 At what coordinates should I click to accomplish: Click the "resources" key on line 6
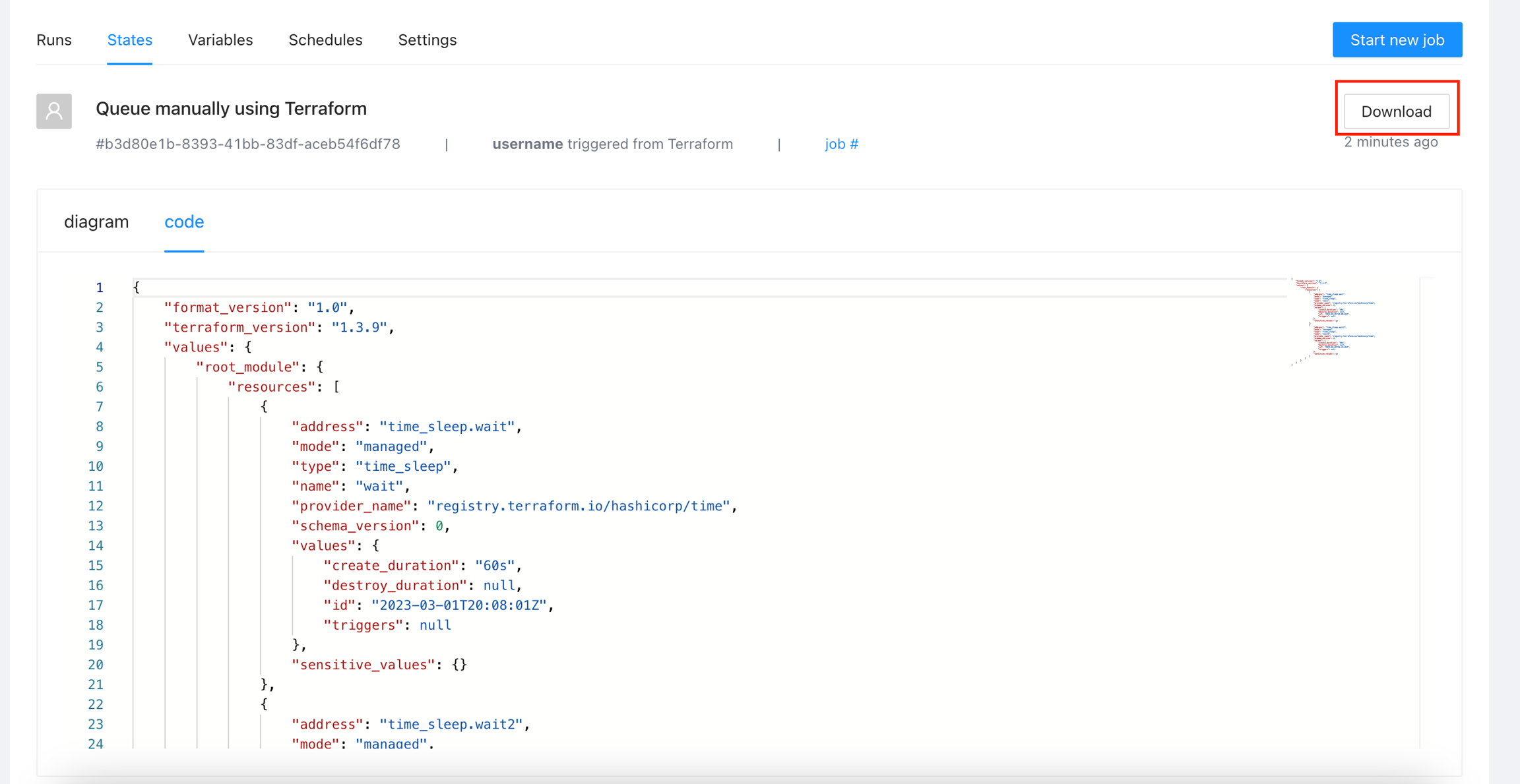point(271,387)
